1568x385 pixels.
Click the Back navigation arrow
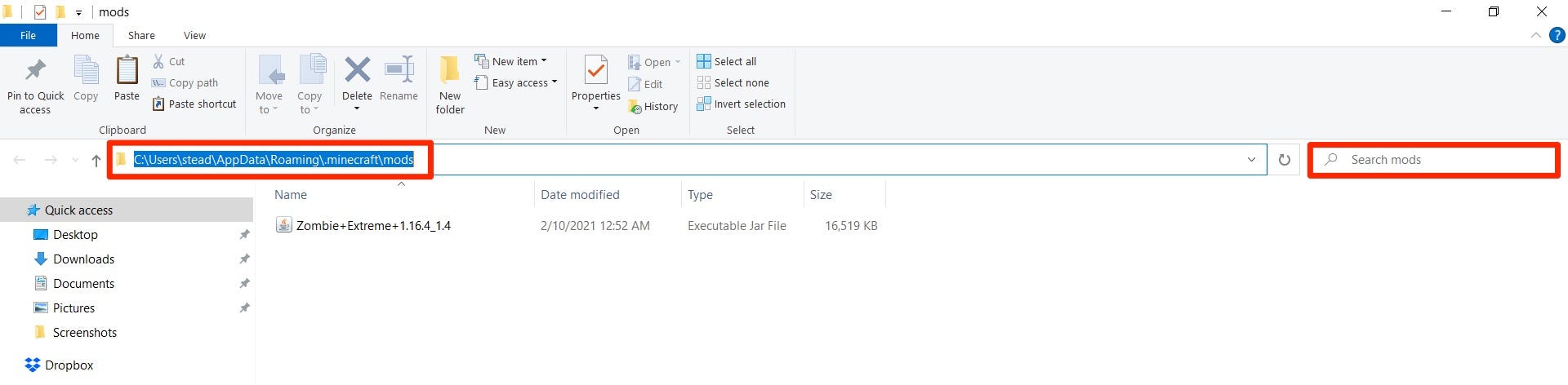[x=20, y=160]
